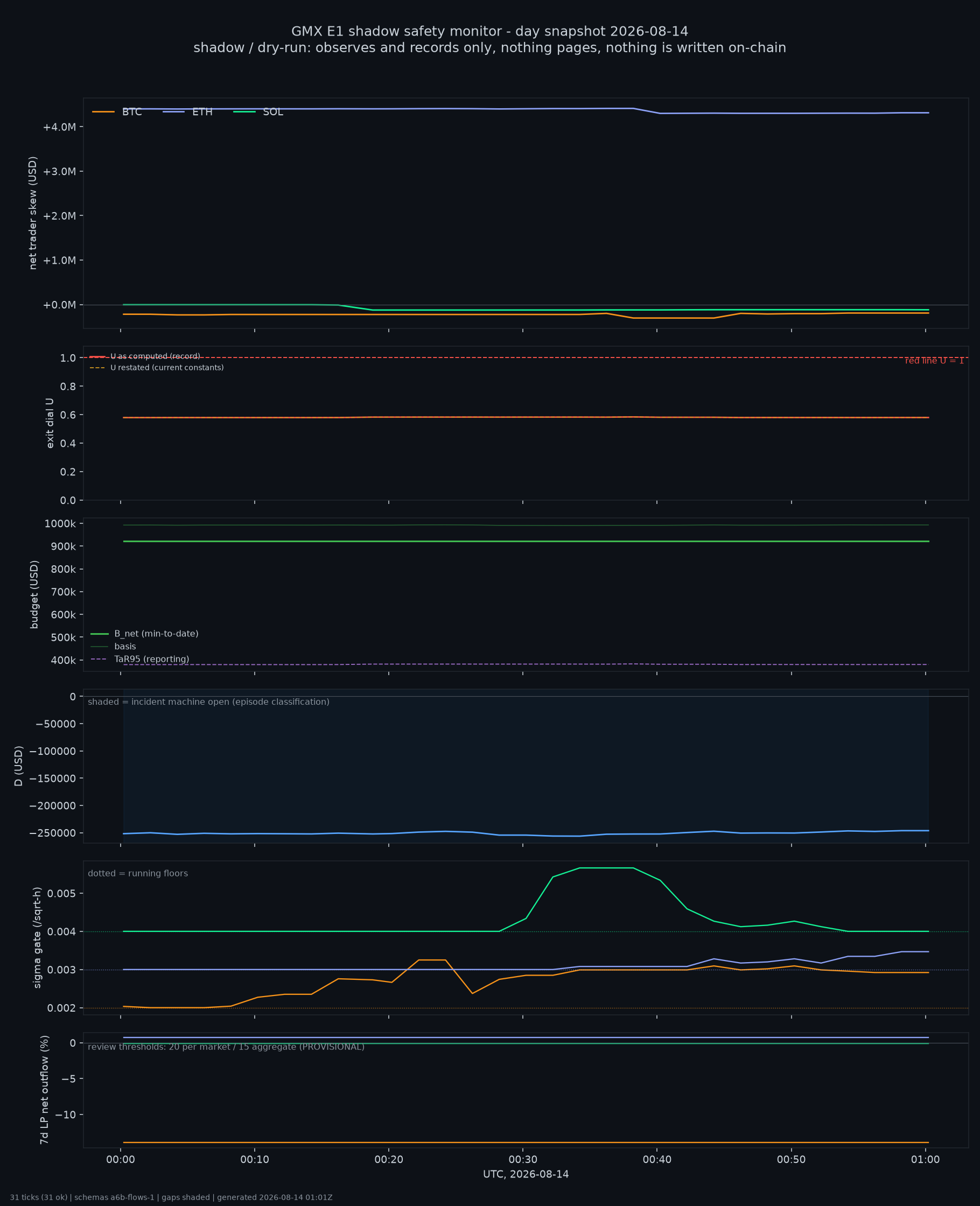This screenshot has height=1206, width=980.
Task: Click the '00:40' time axis tick
Action: (657, 1160)
